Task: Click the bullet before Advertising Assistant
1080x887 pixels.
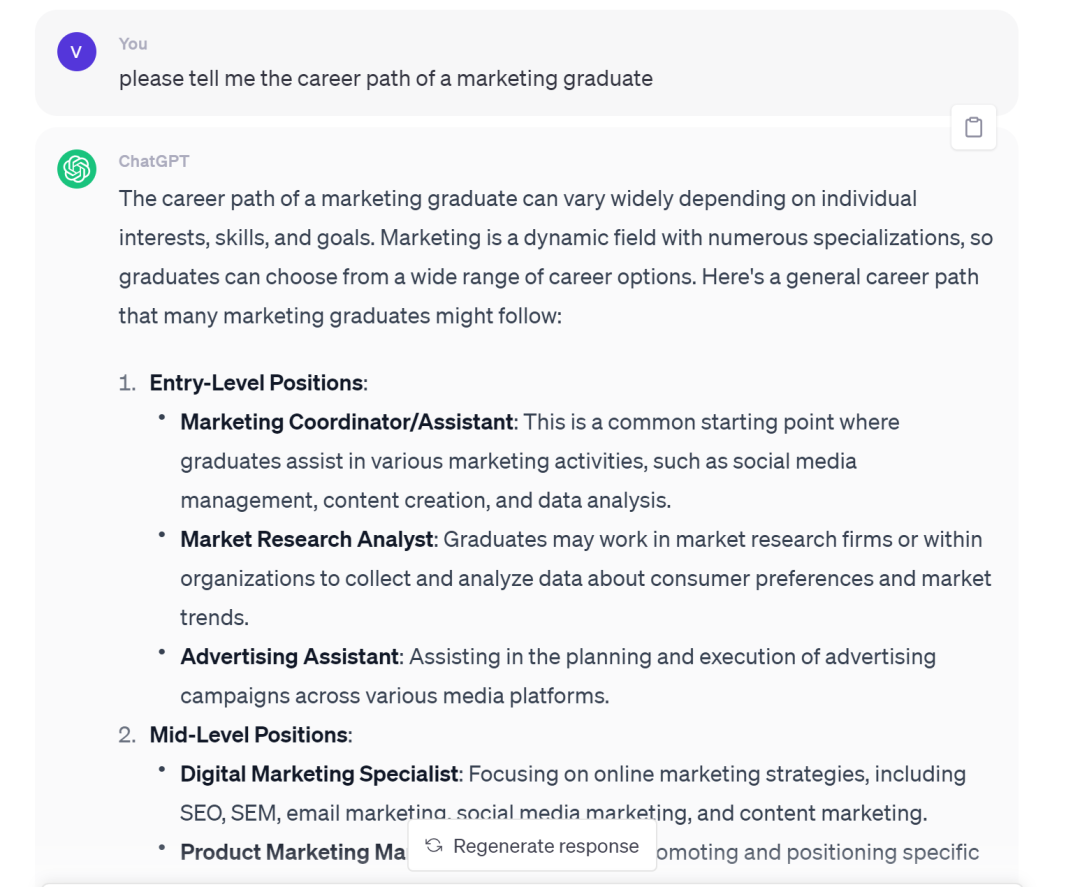Action: (x=162, y=653)
